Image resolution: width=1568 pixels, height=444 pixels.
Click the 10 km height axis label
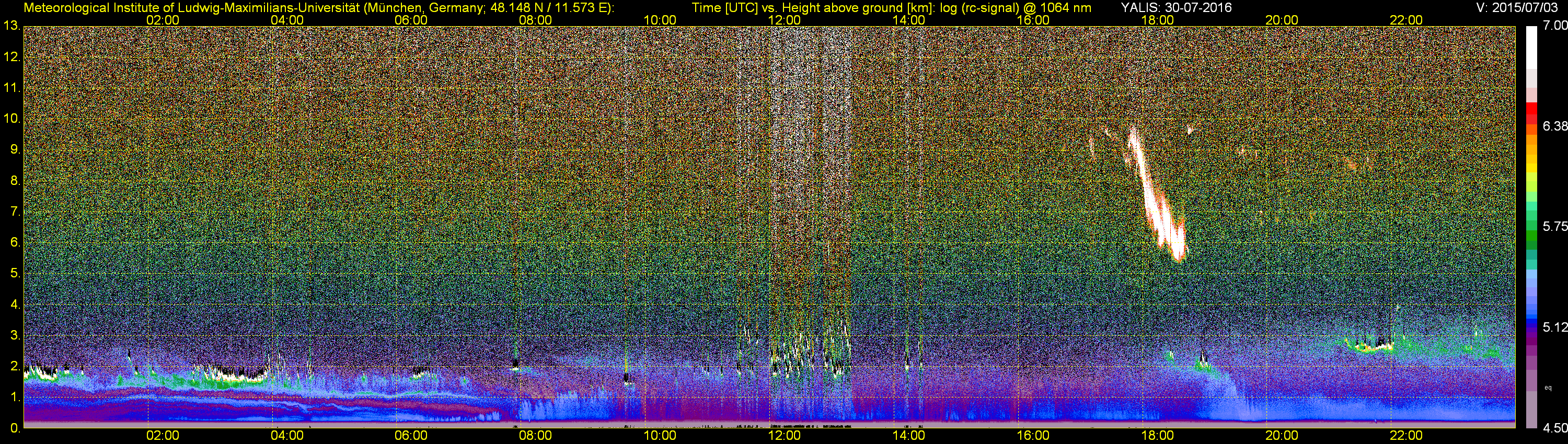(x=11, y=119)
